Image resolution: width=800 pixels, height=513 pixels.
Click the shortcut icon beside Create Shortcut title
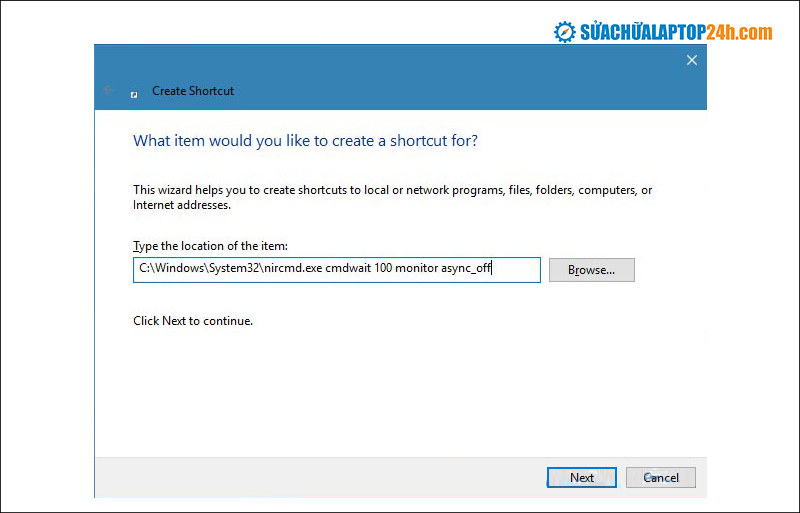pos(134,93)
